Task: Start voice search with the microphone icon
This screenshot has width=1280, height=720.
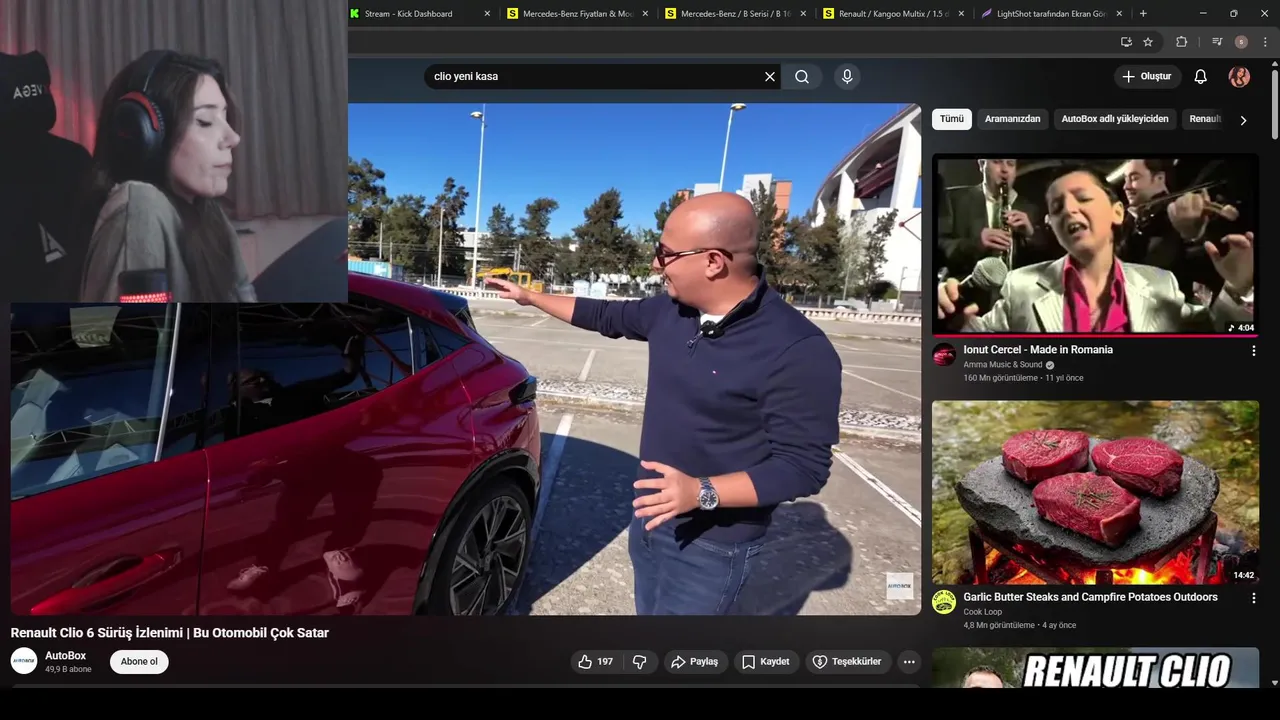Action: pos(847,77)
